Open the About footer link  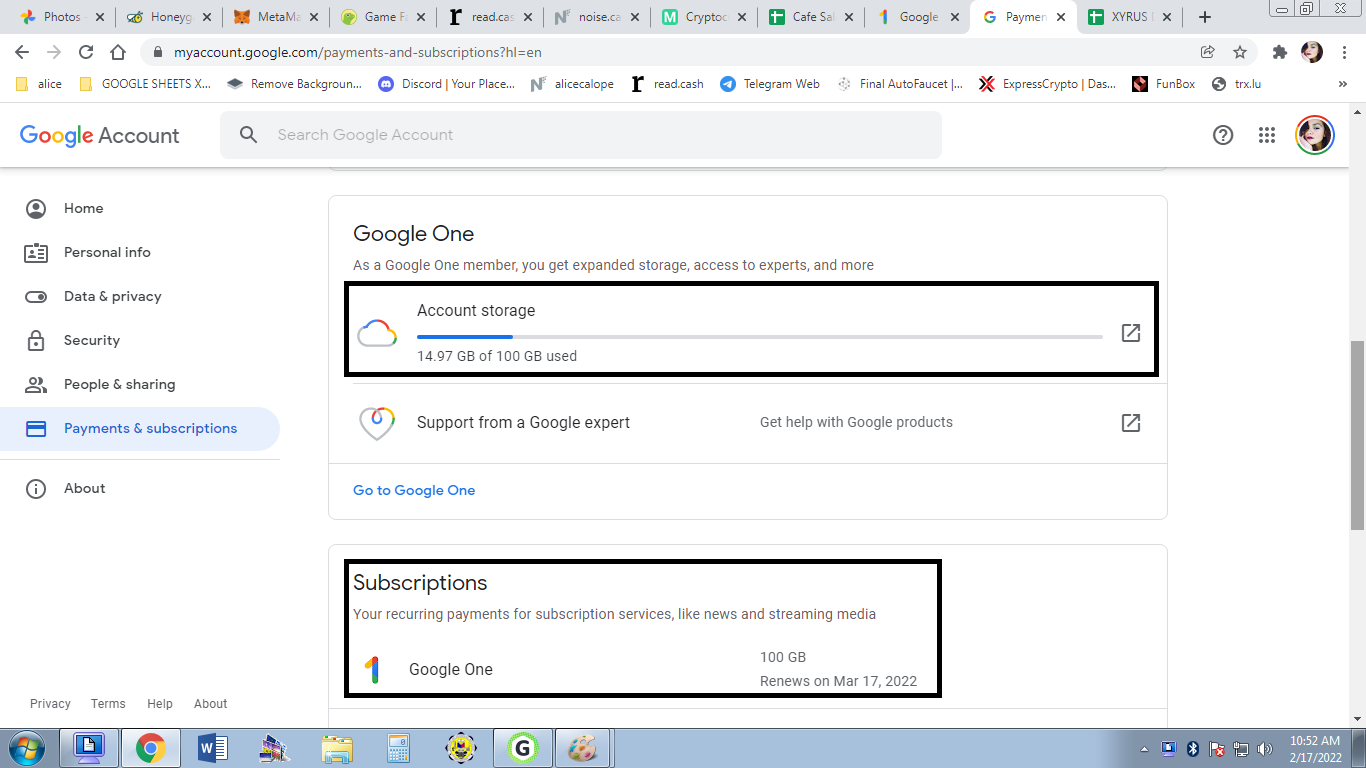coord(211,704)
